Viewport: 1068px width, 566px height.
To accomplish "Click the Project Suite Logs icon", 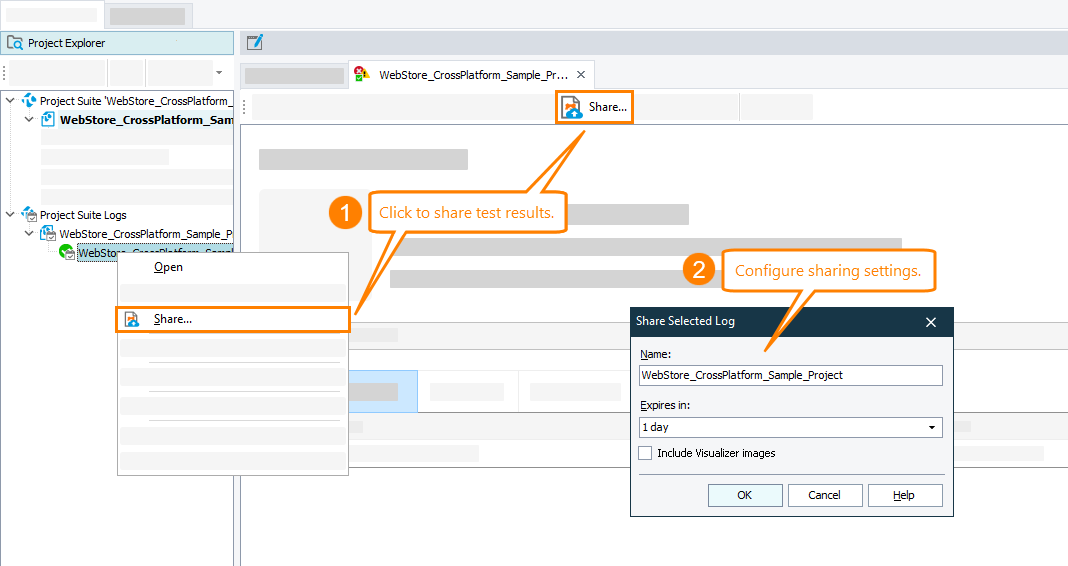I will 28,215.
